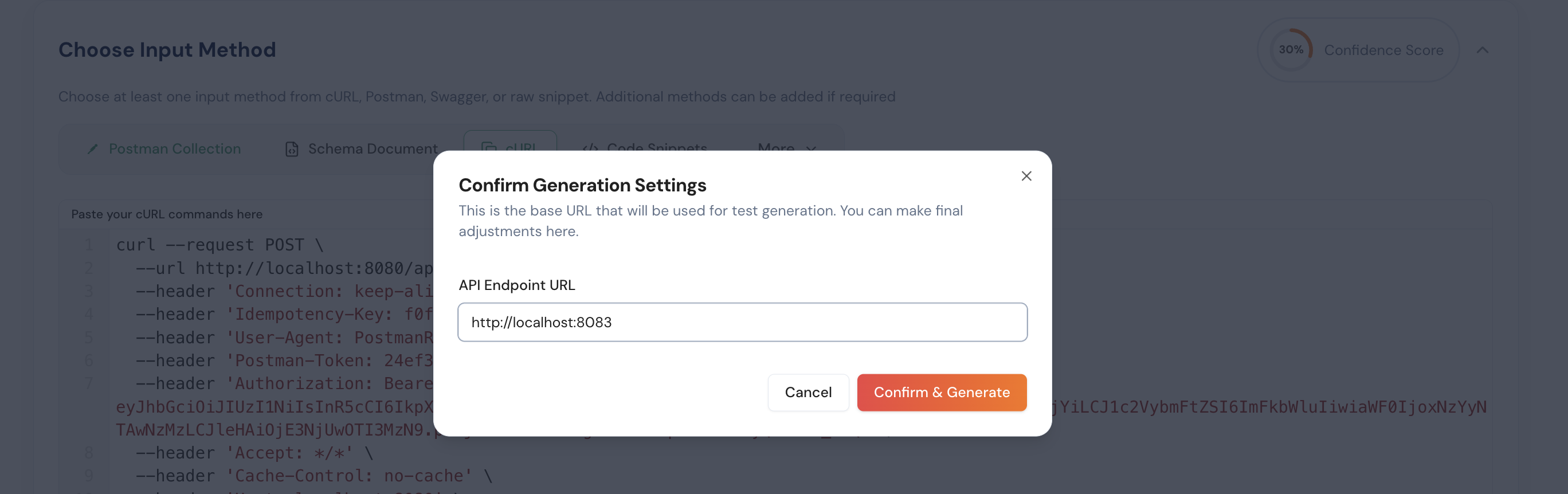Click the Choose Input Method heading
The image size is (1568, 494).
coord(167,50)
